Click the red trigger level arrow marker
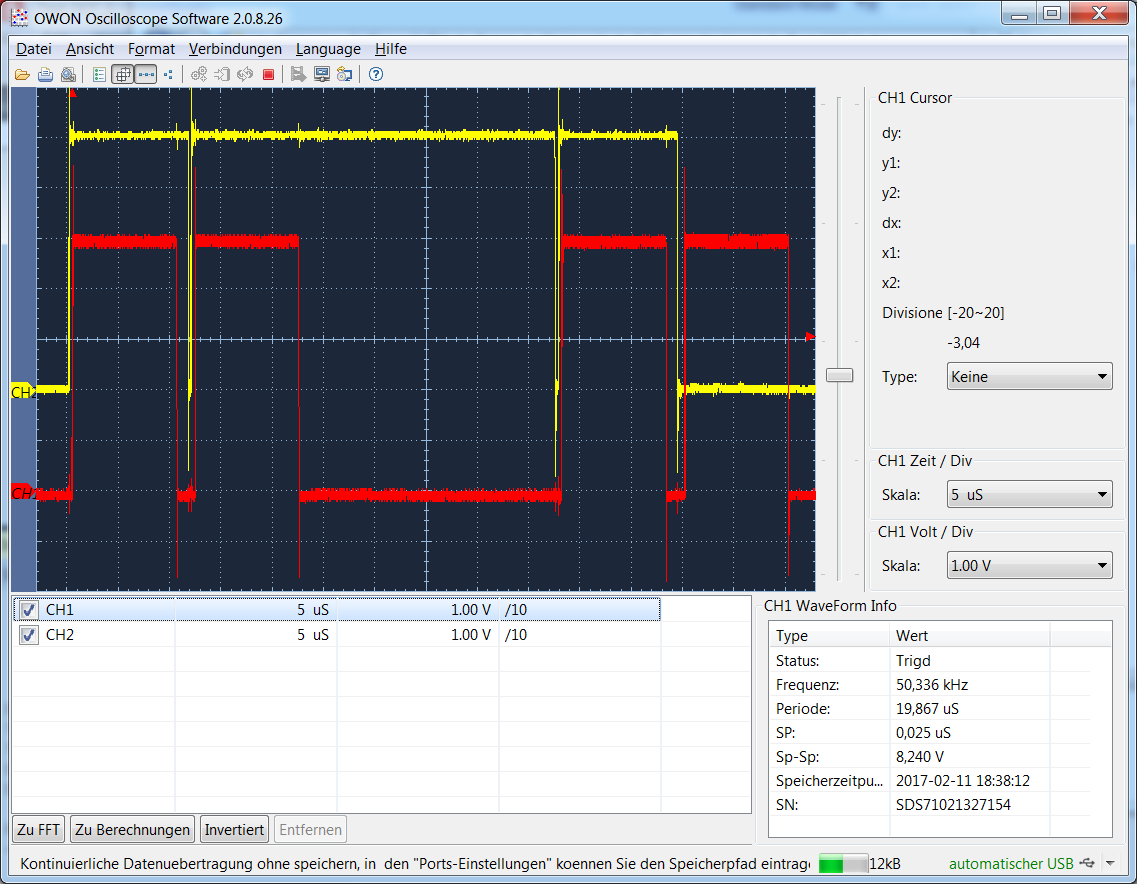This screenshot has width=1137, height=884. click(x=810, y=336)
